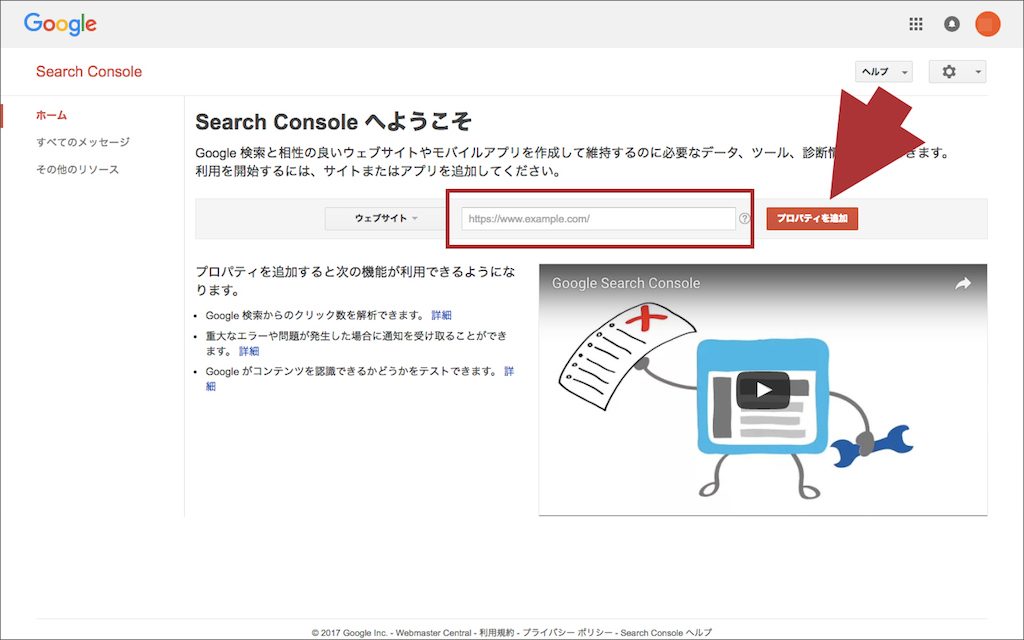Share the video via arrow icon
The image size is (1024, 640).
click(963, 283)
